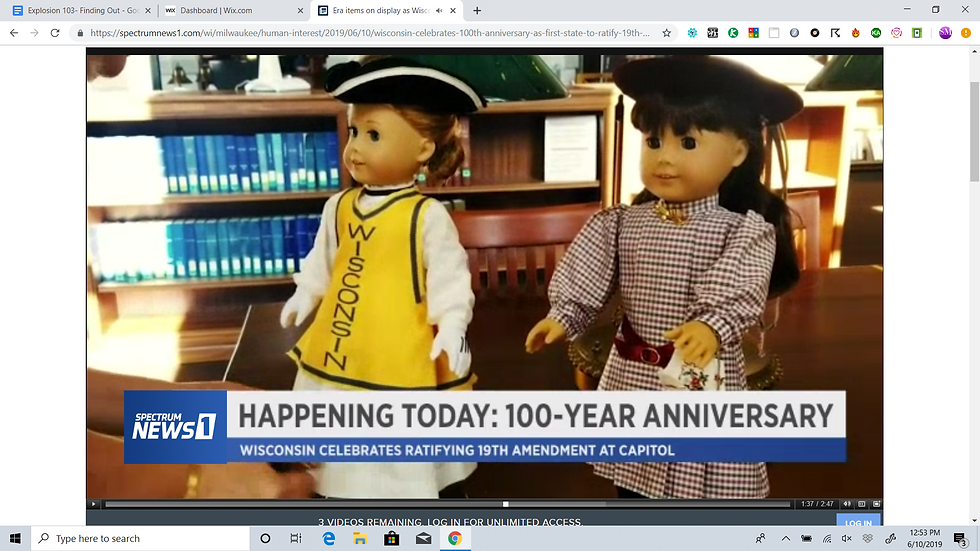Open the flame face extension
980x551 pixels.
[856, 33]
